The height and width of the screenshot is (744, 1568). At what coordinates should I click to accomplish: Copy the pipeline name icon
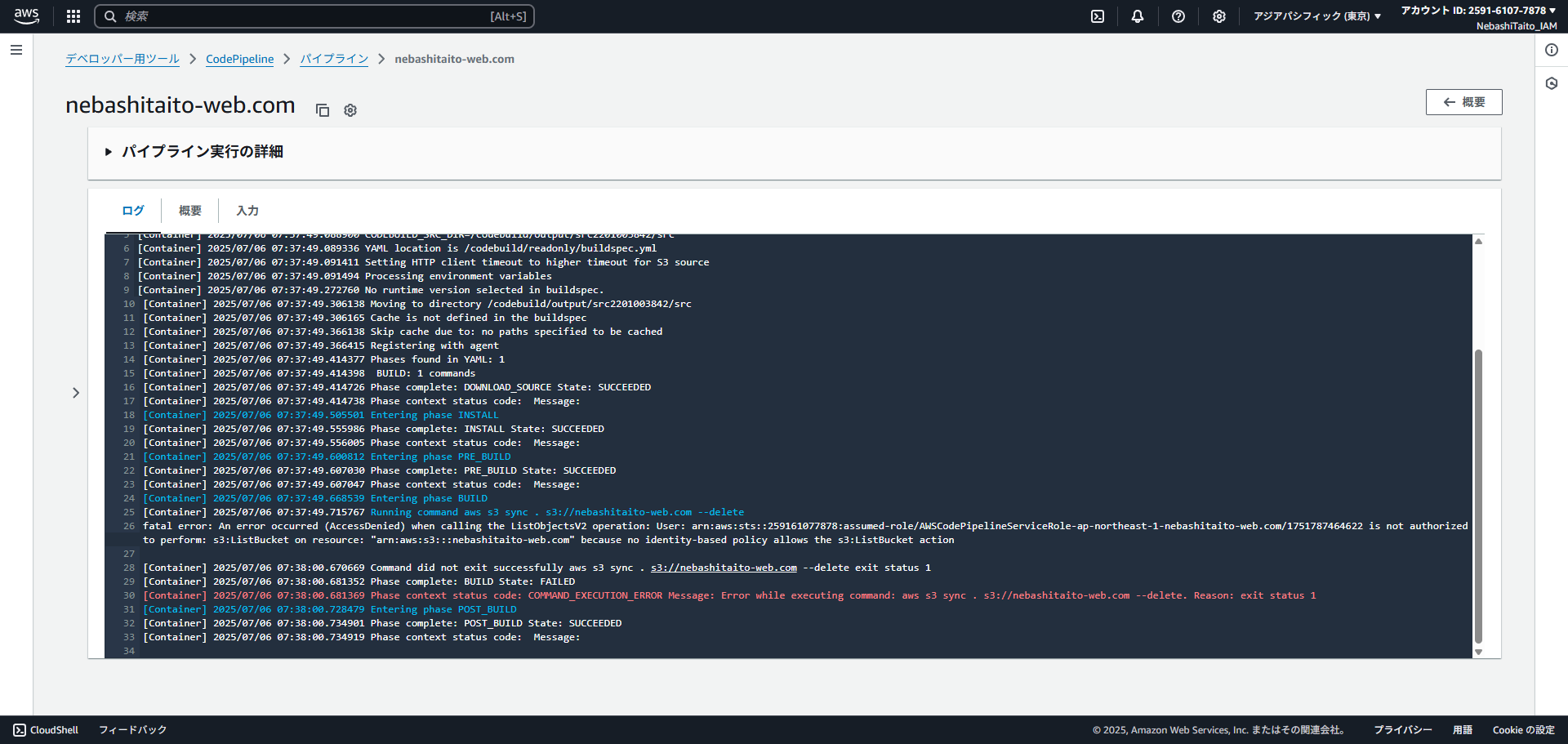323,110
